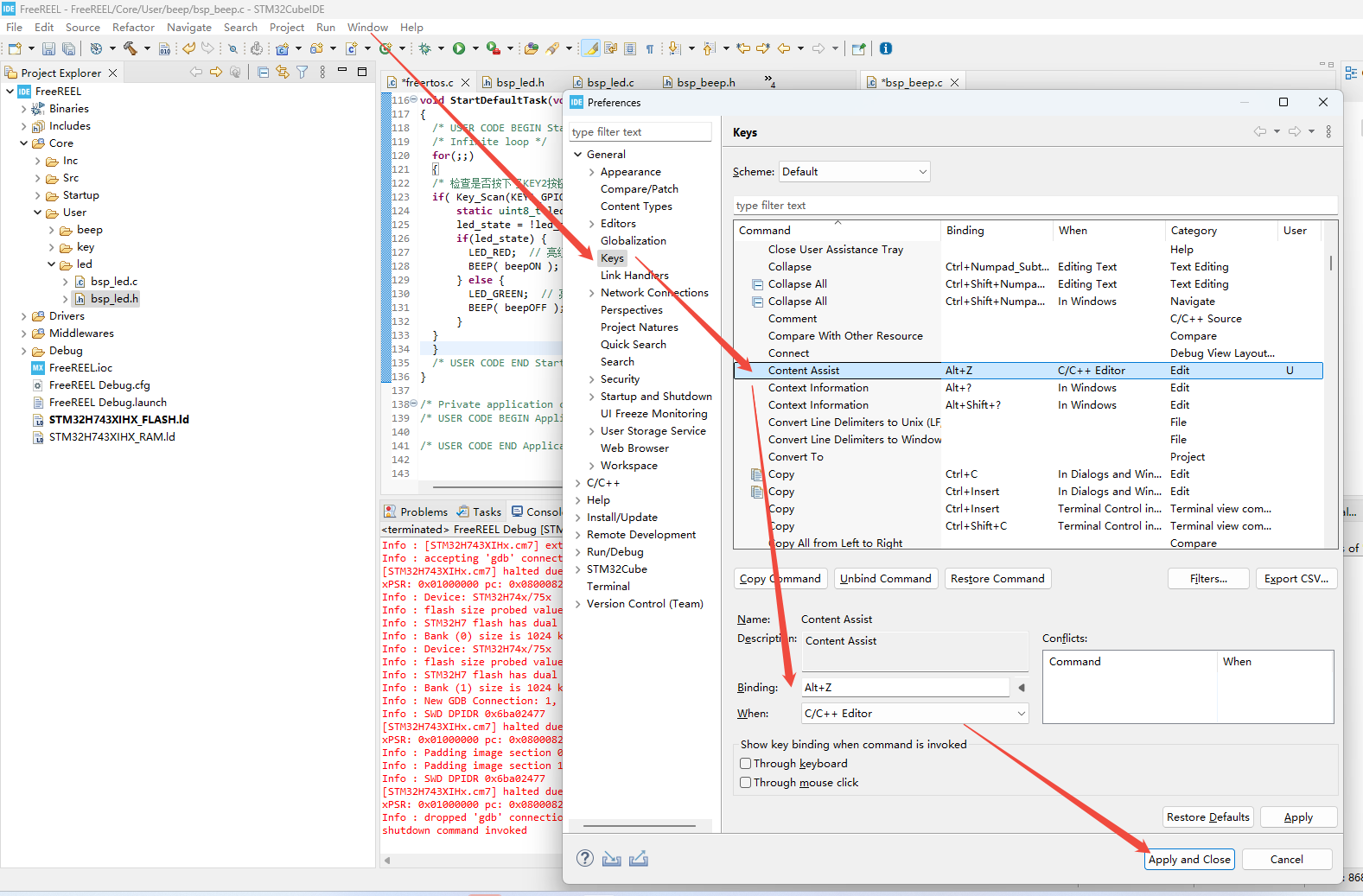Click the filter funnel icon in Project Explorer
Viewport: 1363px width, 896px height.
point(302,73)
